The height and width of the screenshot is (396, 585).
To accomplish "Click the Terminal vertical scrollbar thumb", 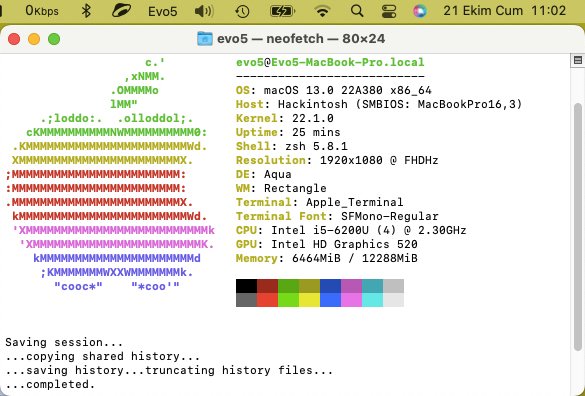I will pos(578,226).
